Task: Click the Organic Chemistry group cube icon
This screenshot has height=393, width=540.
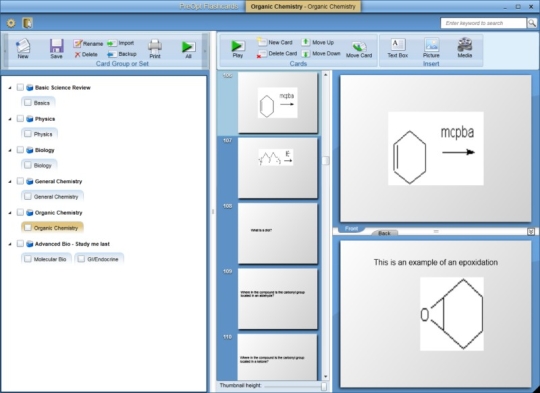Action: (30, 213)
